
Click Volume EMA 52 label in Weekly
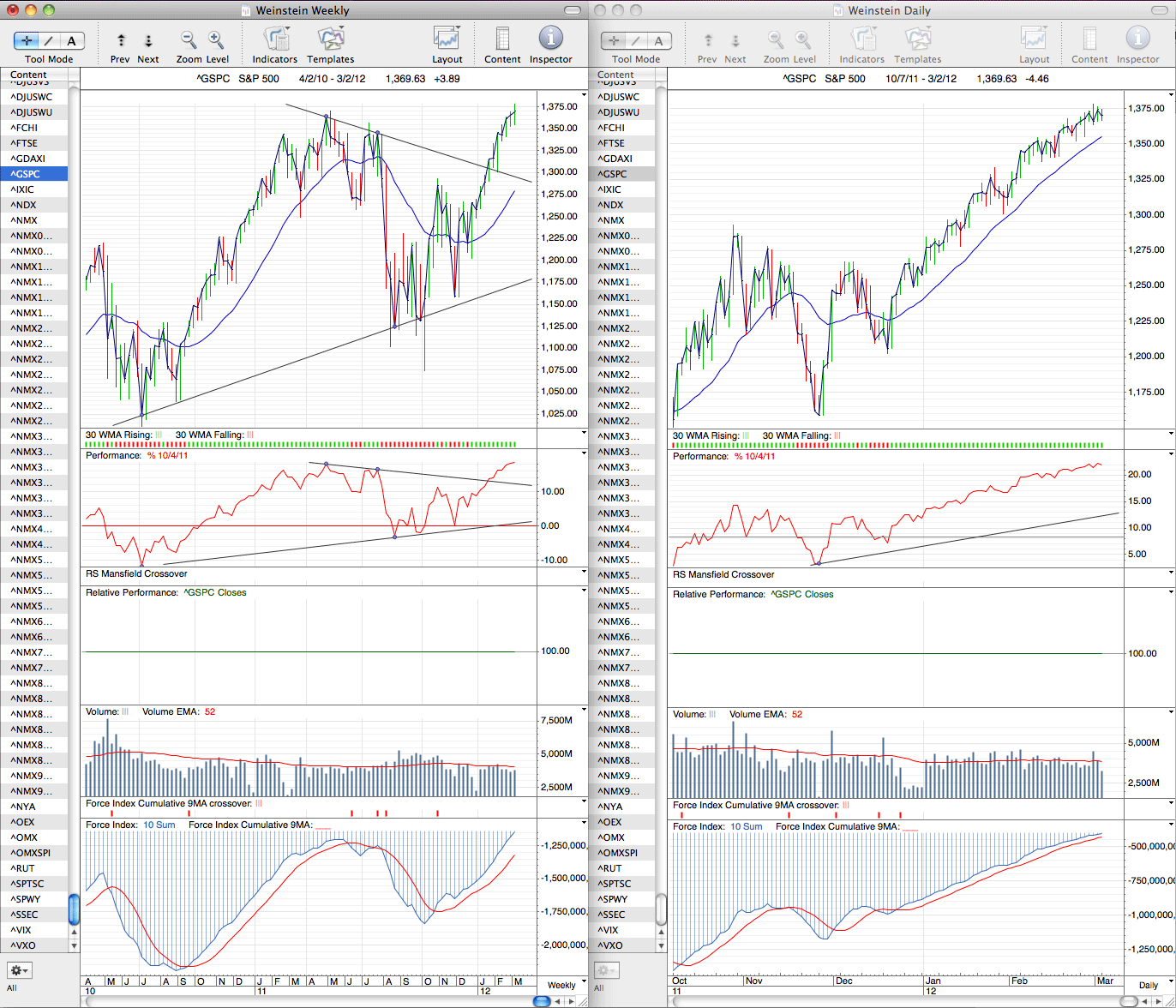(178, 711)
